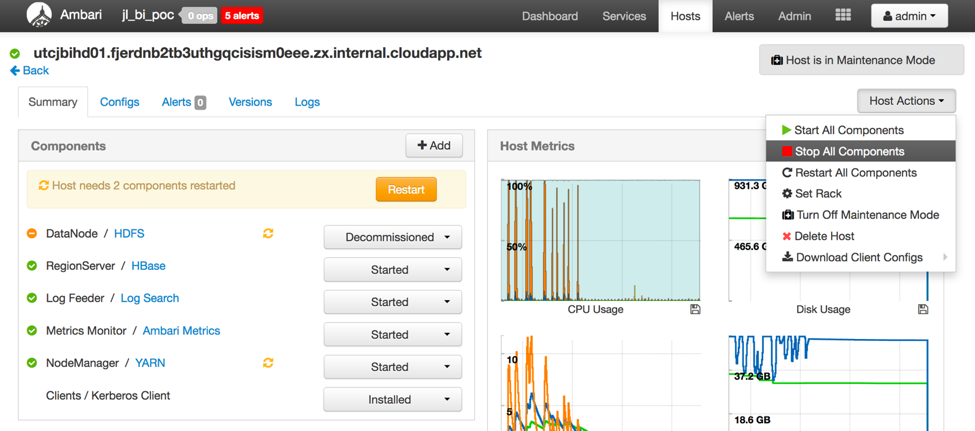This screenshot has height=431, width=975.
Task: Select Stop All Components menu item
Action: (x=849, y=152)
